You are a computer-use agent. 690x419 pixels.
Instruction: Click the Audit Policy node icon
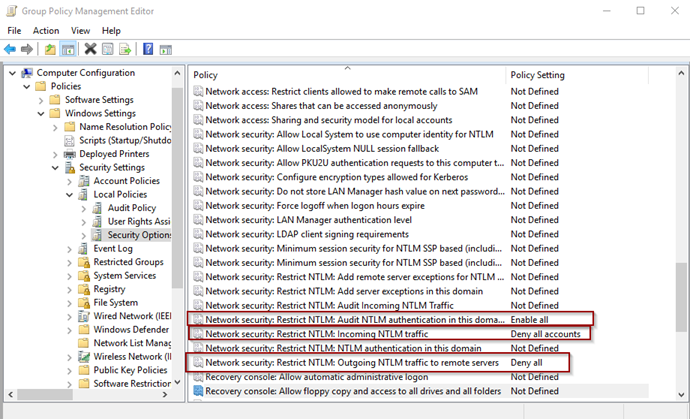pyautogui.click(x=97, y=208)
